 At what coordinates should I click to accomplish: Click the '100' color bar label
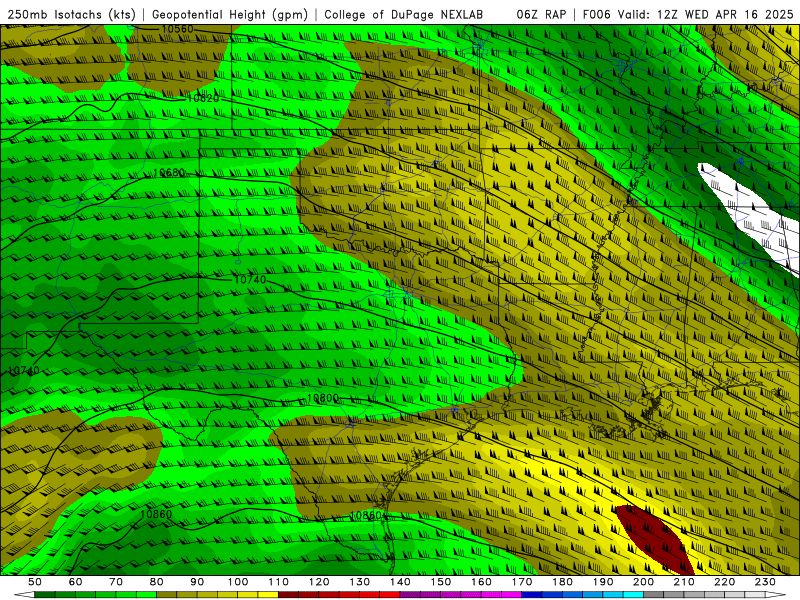[238, 582]
